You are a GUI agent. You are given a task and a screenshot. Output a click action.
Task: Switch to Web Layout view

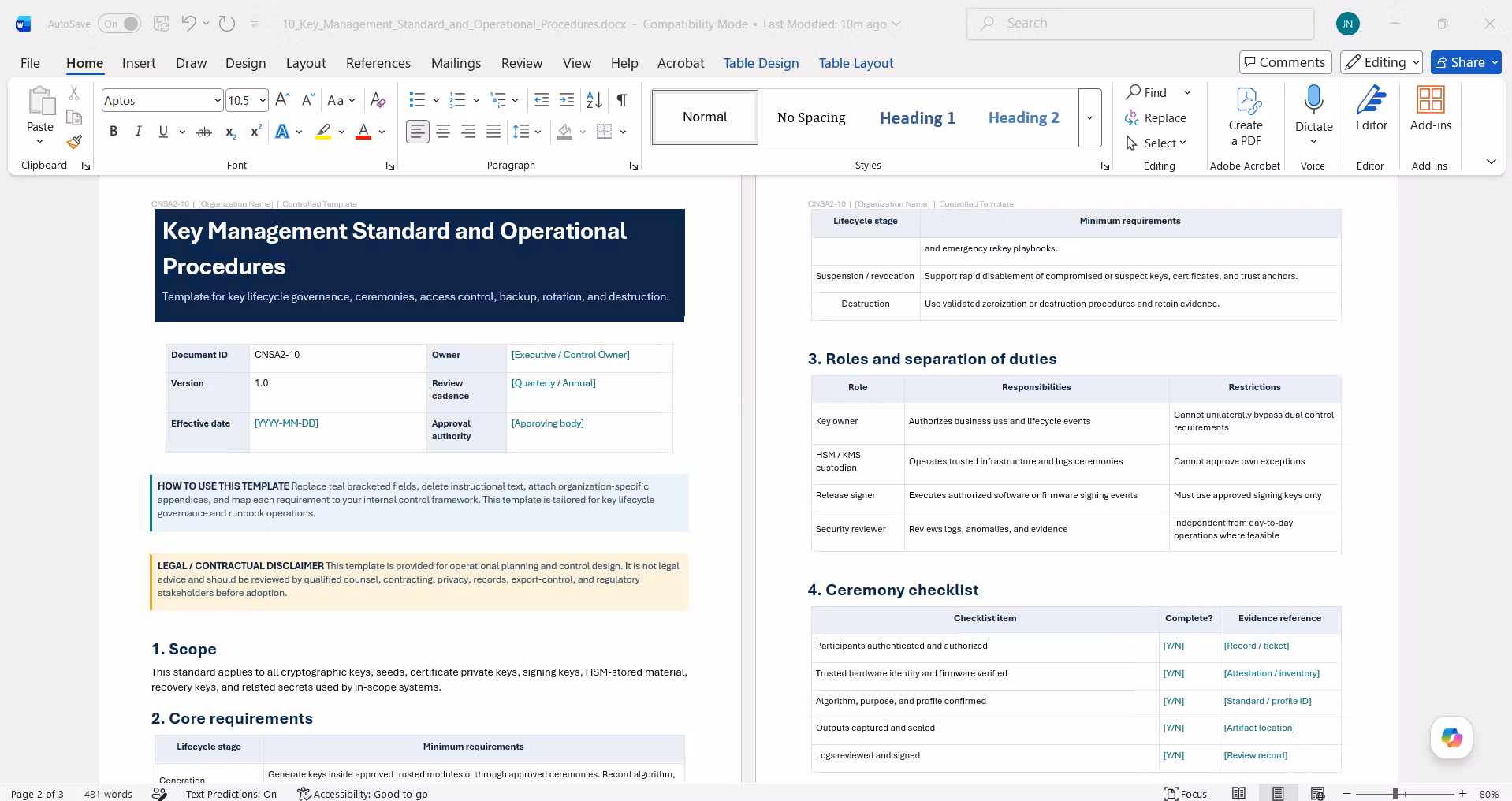pos(1317,793)
